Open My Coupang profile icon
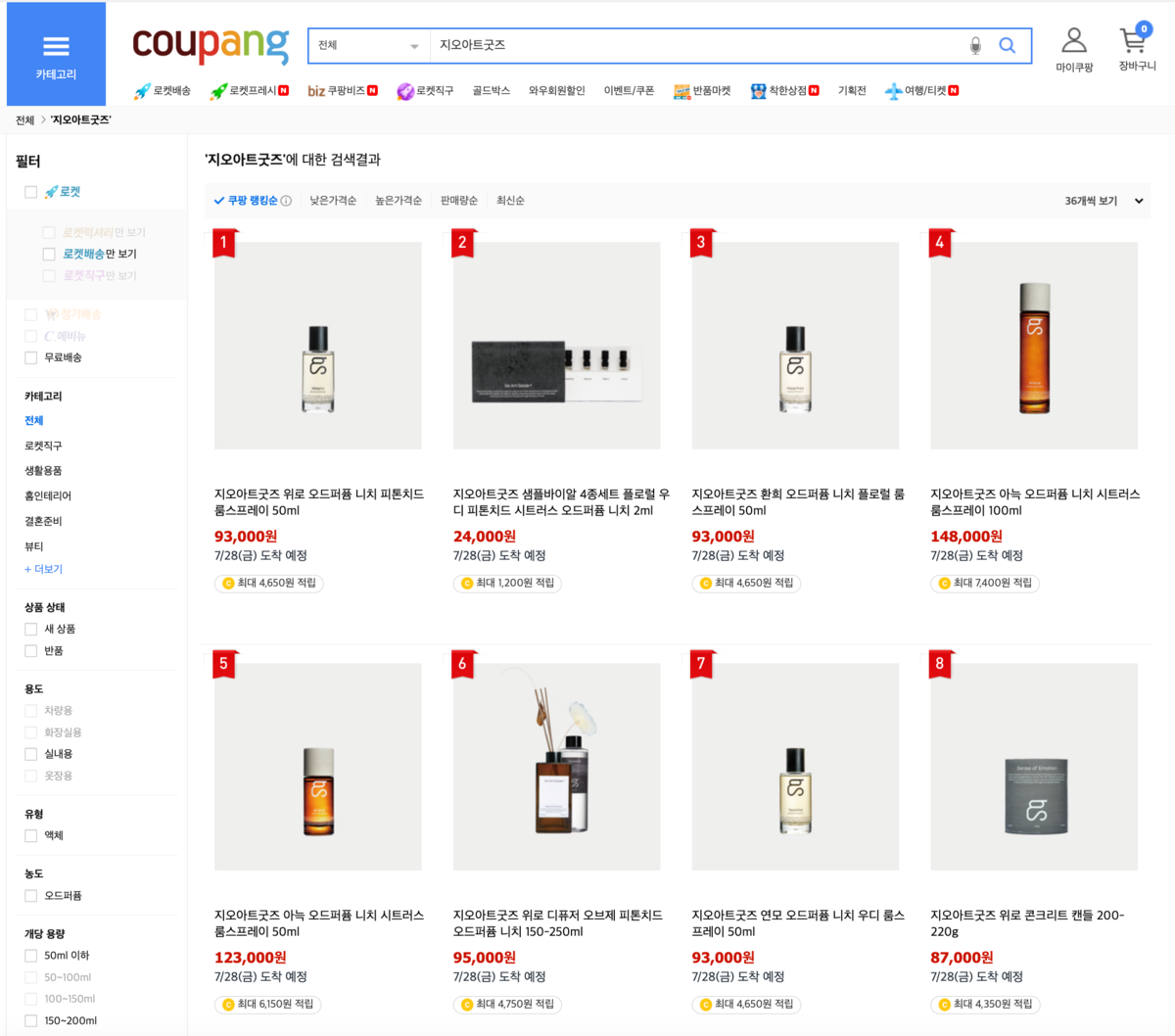This screenshot has height=1036, width=1175. click(x=1074, y=49)
